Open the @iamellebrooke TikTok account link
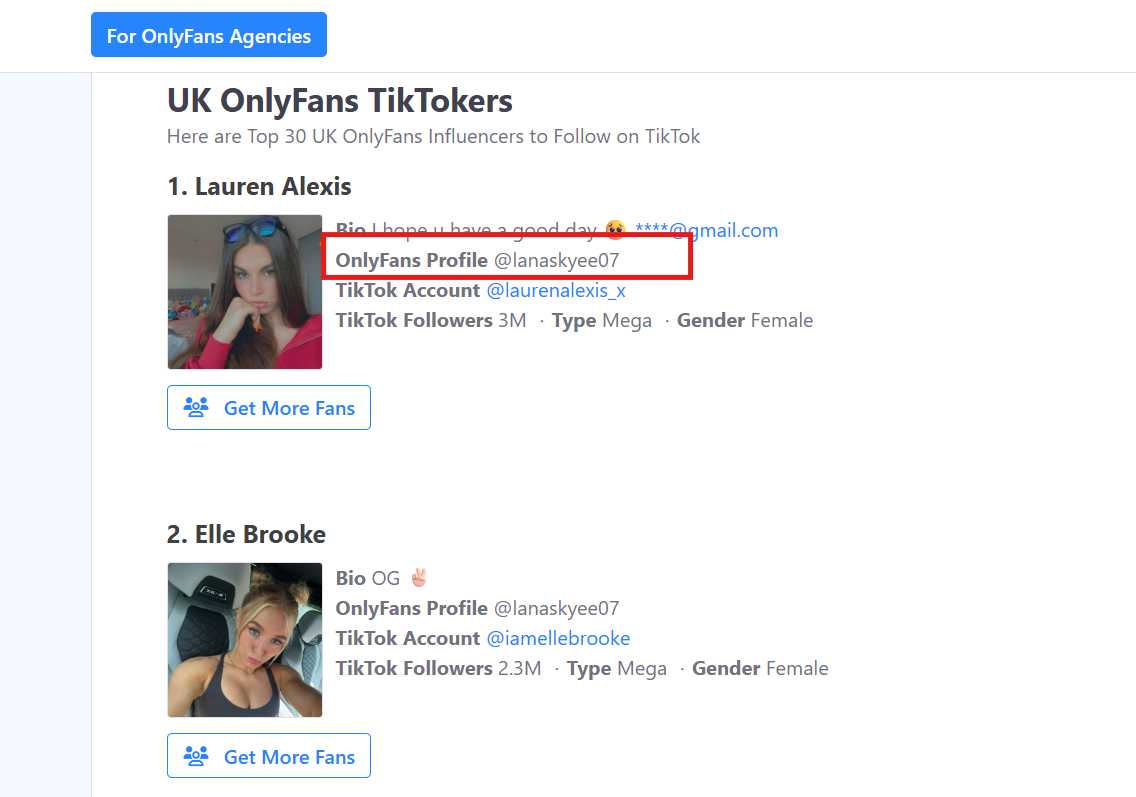The image size is (1136, 797). 559,638
